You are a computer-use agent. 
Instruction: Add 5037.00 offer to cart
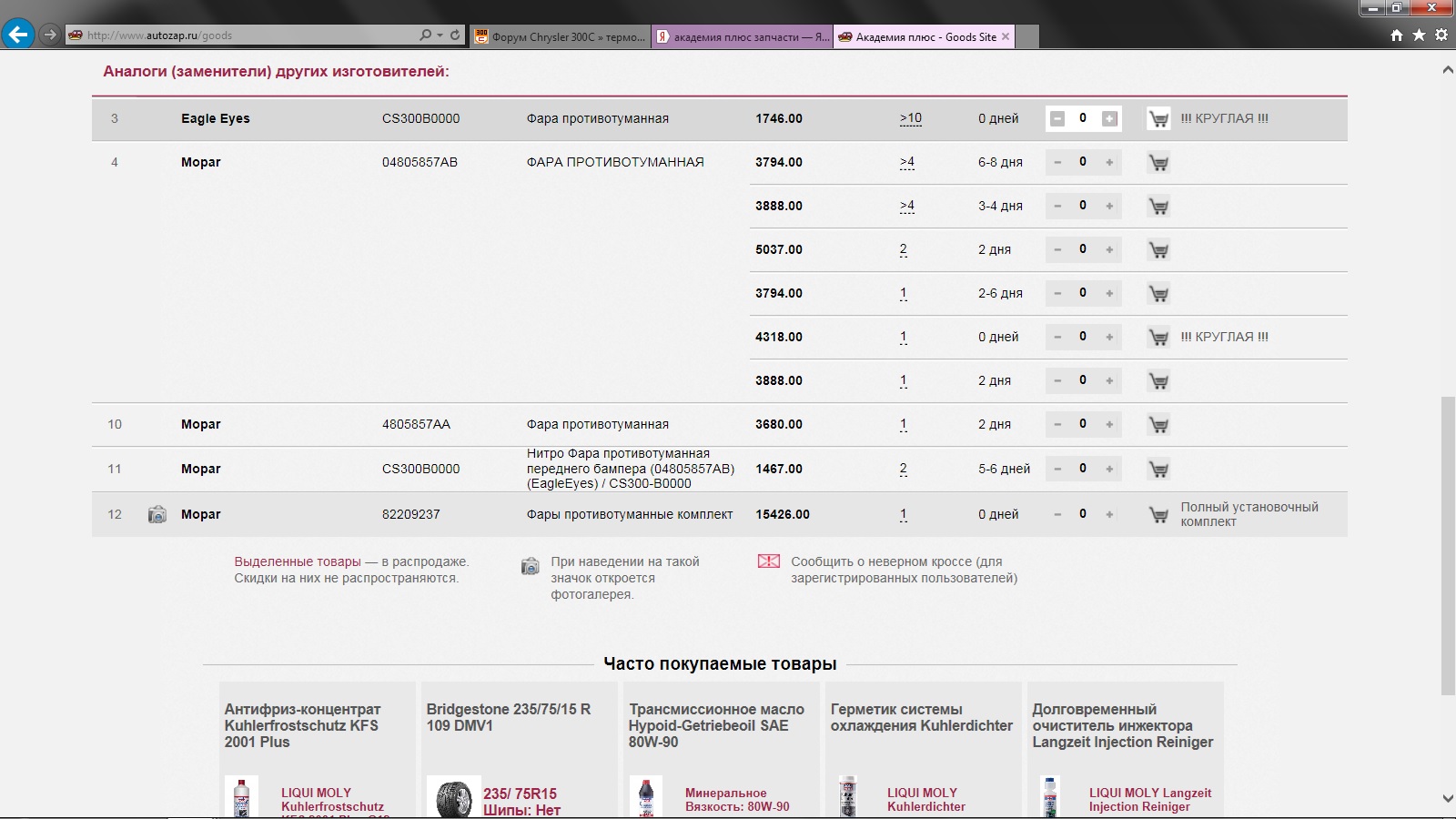1158,250
